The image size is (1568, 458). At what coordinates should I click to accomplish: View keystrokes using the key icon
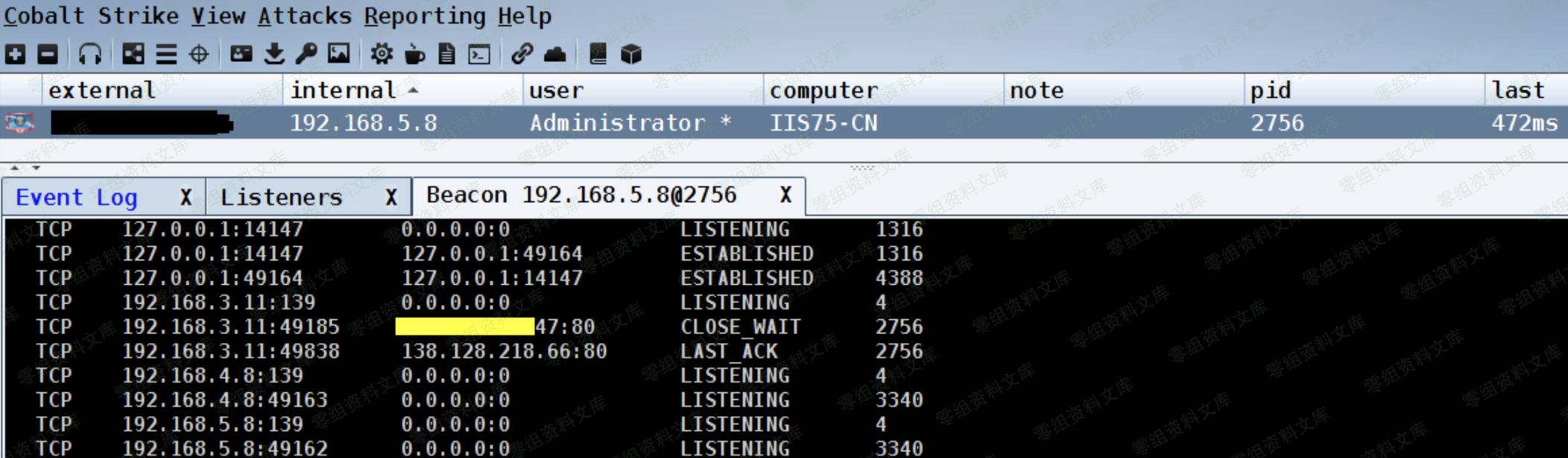(306, 54)
